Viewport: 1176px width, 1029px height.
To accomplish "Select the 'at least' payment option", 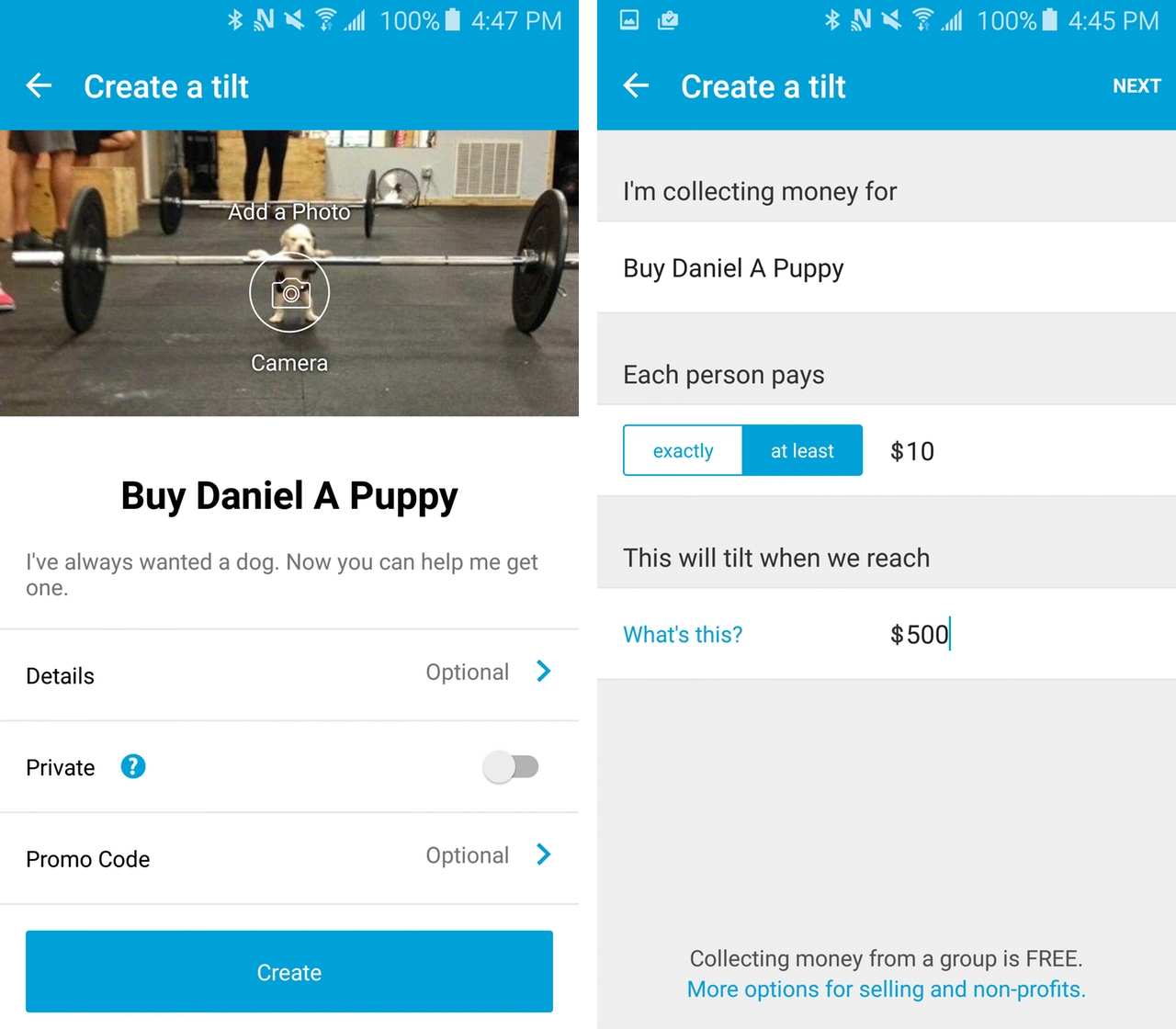I will [802, 450].
